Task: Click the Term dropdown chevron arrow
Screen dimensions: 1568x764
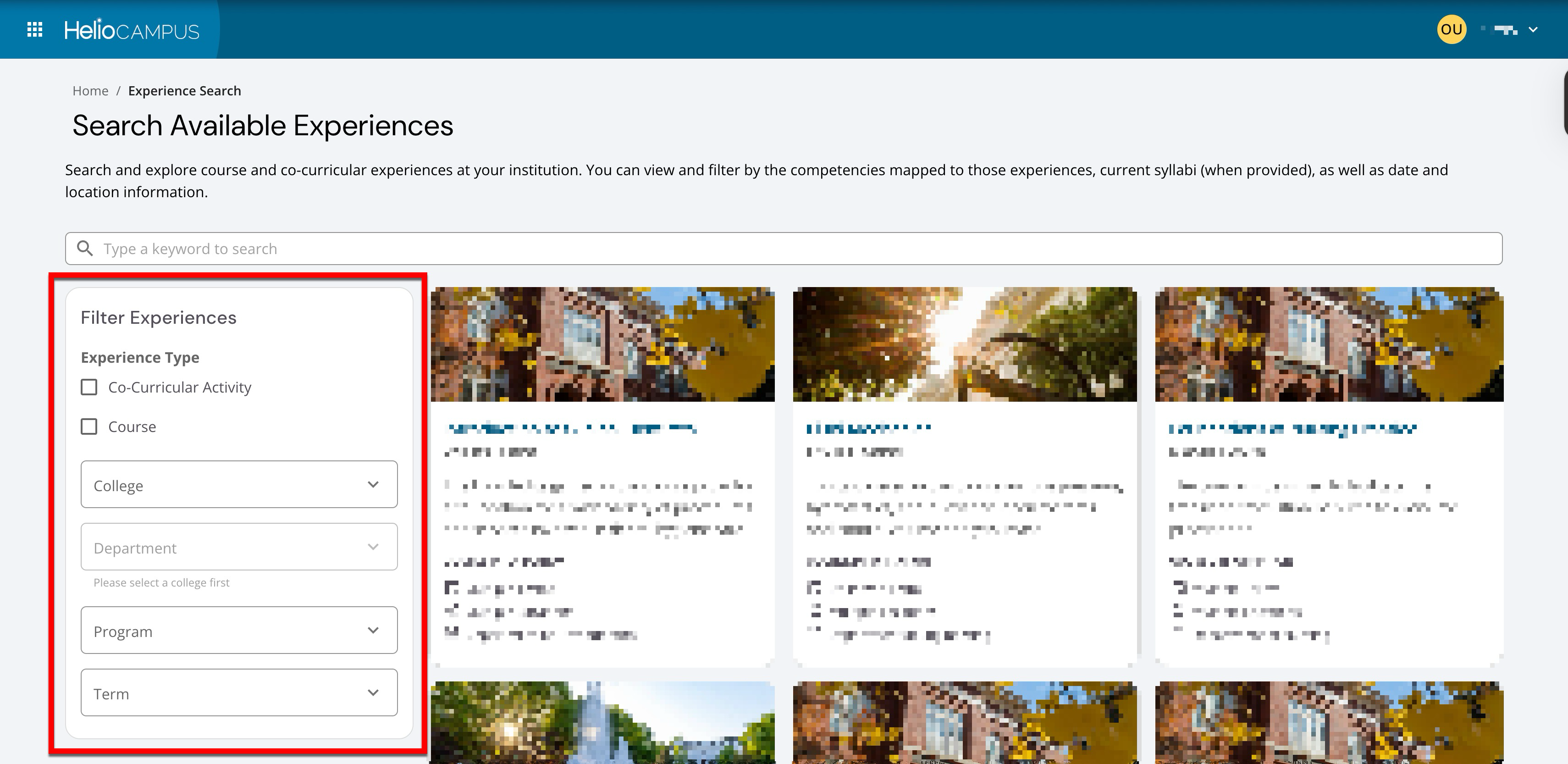Action: (x=373, y=693)
